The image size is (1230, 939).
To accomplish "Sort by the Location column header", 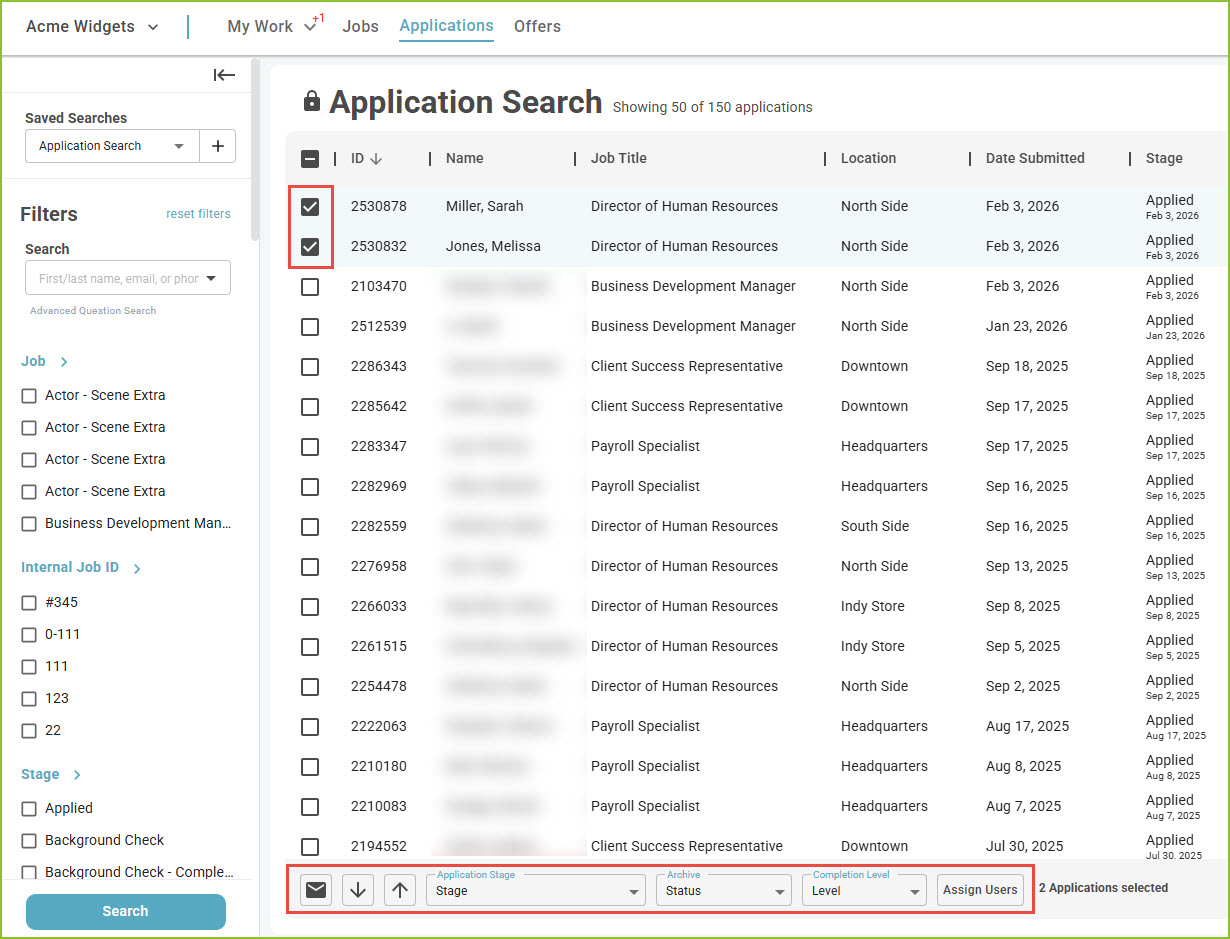I will click(868, 158).
